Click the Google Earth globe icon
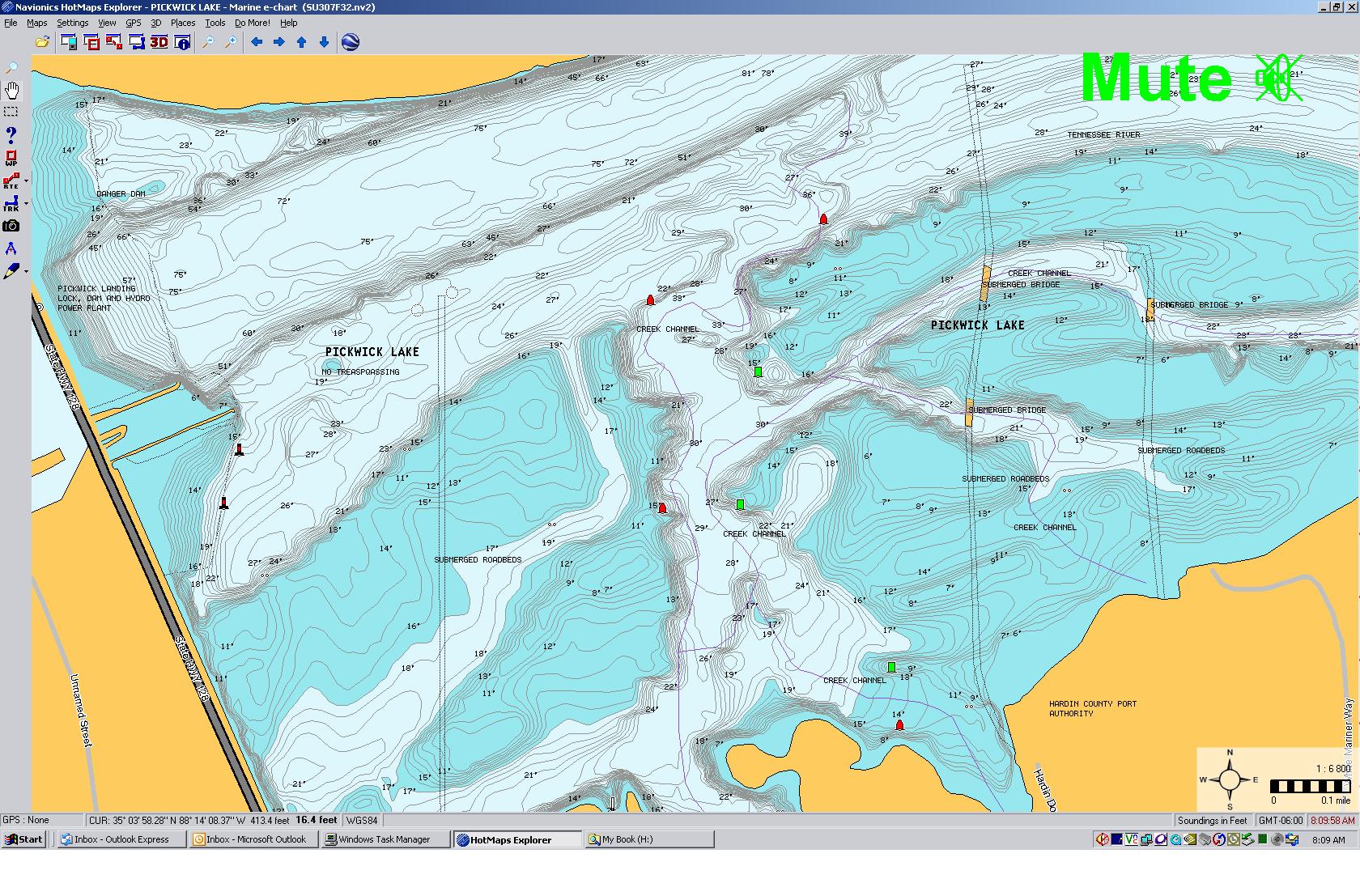The width and height of the screenshot is (1360, 896). click(x=351, y=42)
